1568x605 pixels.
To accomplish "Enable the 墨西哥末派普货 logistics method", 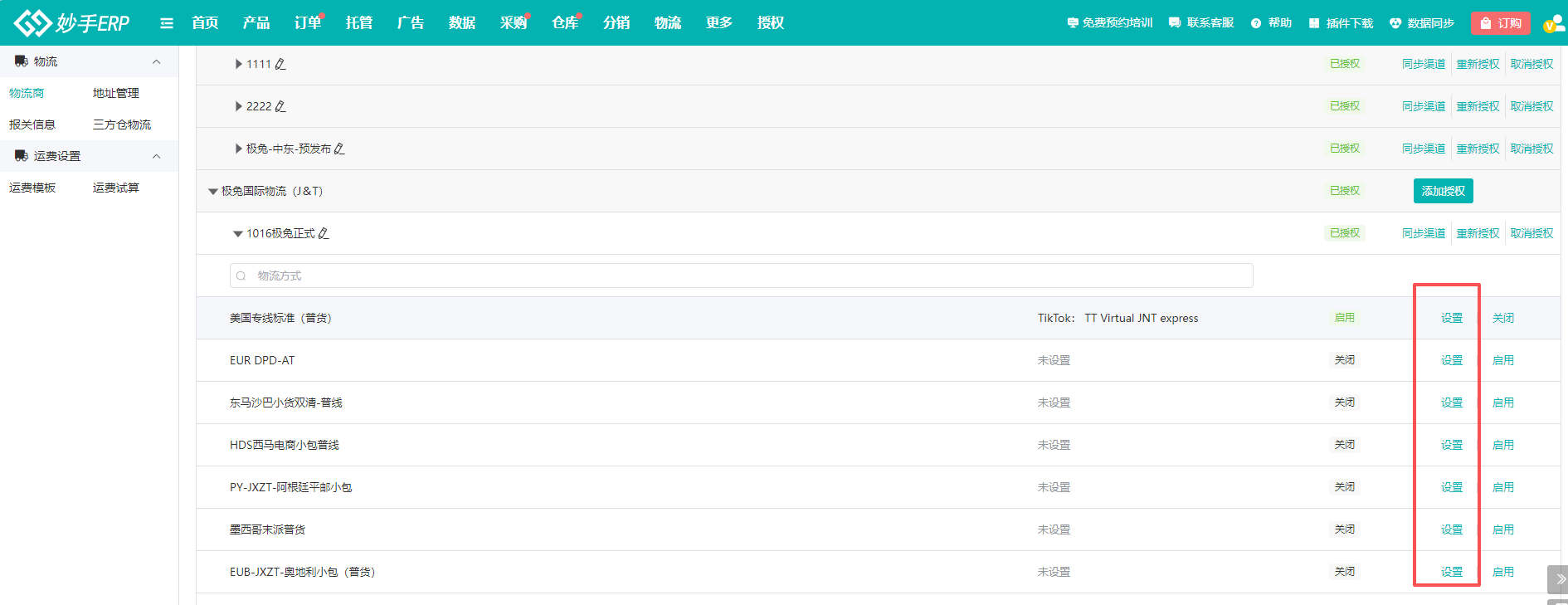I will [1502, 529].
